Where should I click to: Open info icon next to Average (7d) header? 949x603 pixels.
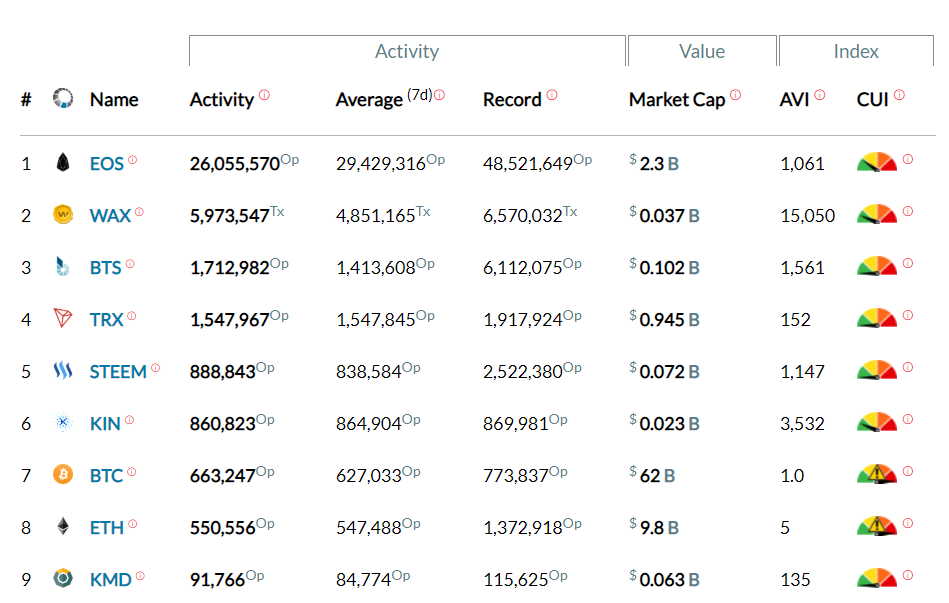click(439, 94)
